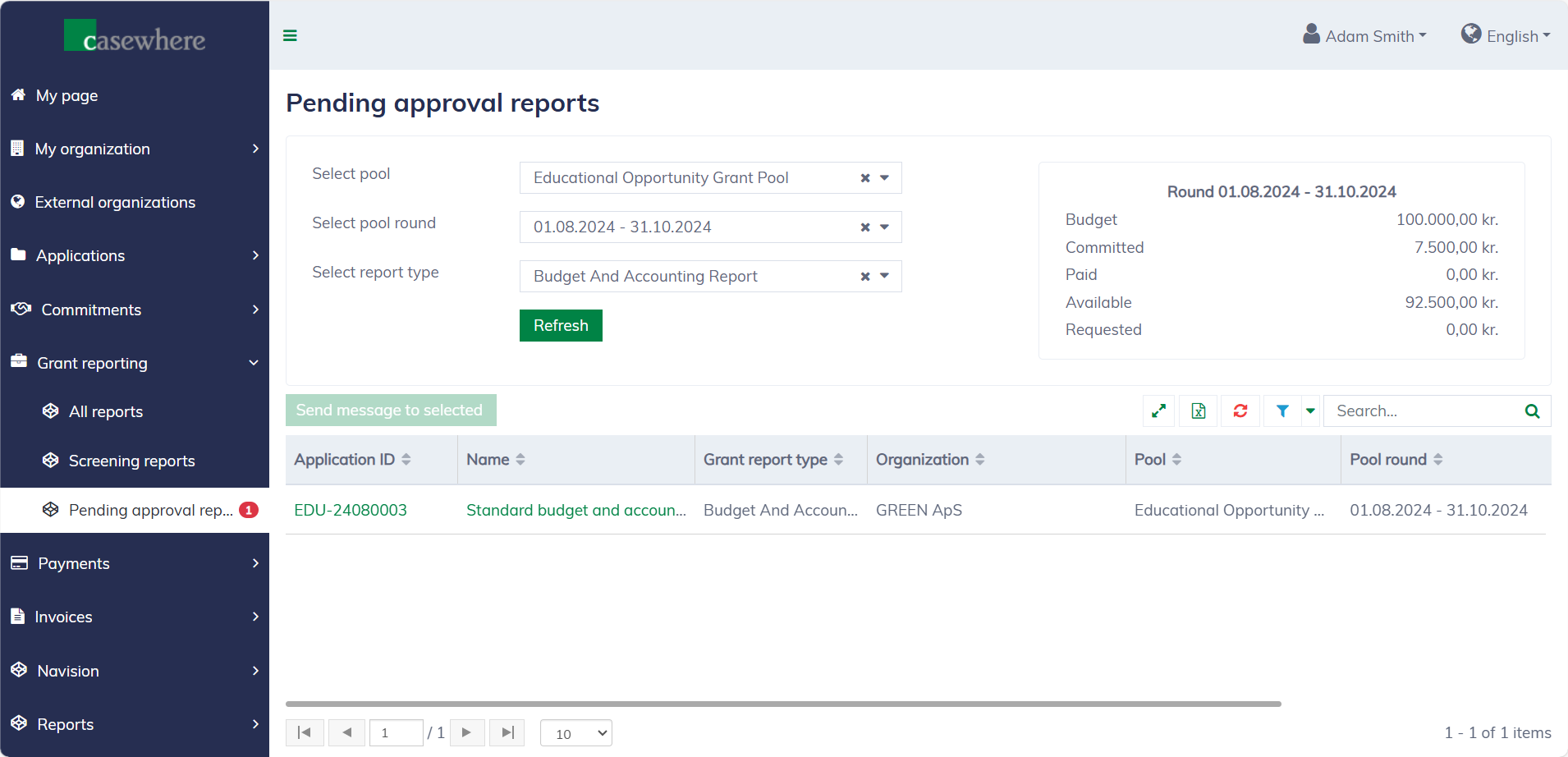Open application link EDU-24080003
1568x757 pixels.
[x=351, y=510]
